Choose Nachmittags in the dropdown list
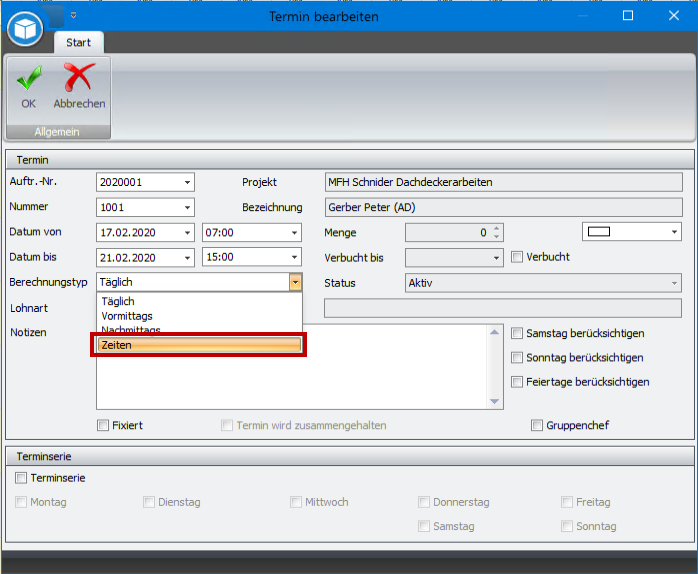This screenshot has height=574, width=698. coord(199,329)
